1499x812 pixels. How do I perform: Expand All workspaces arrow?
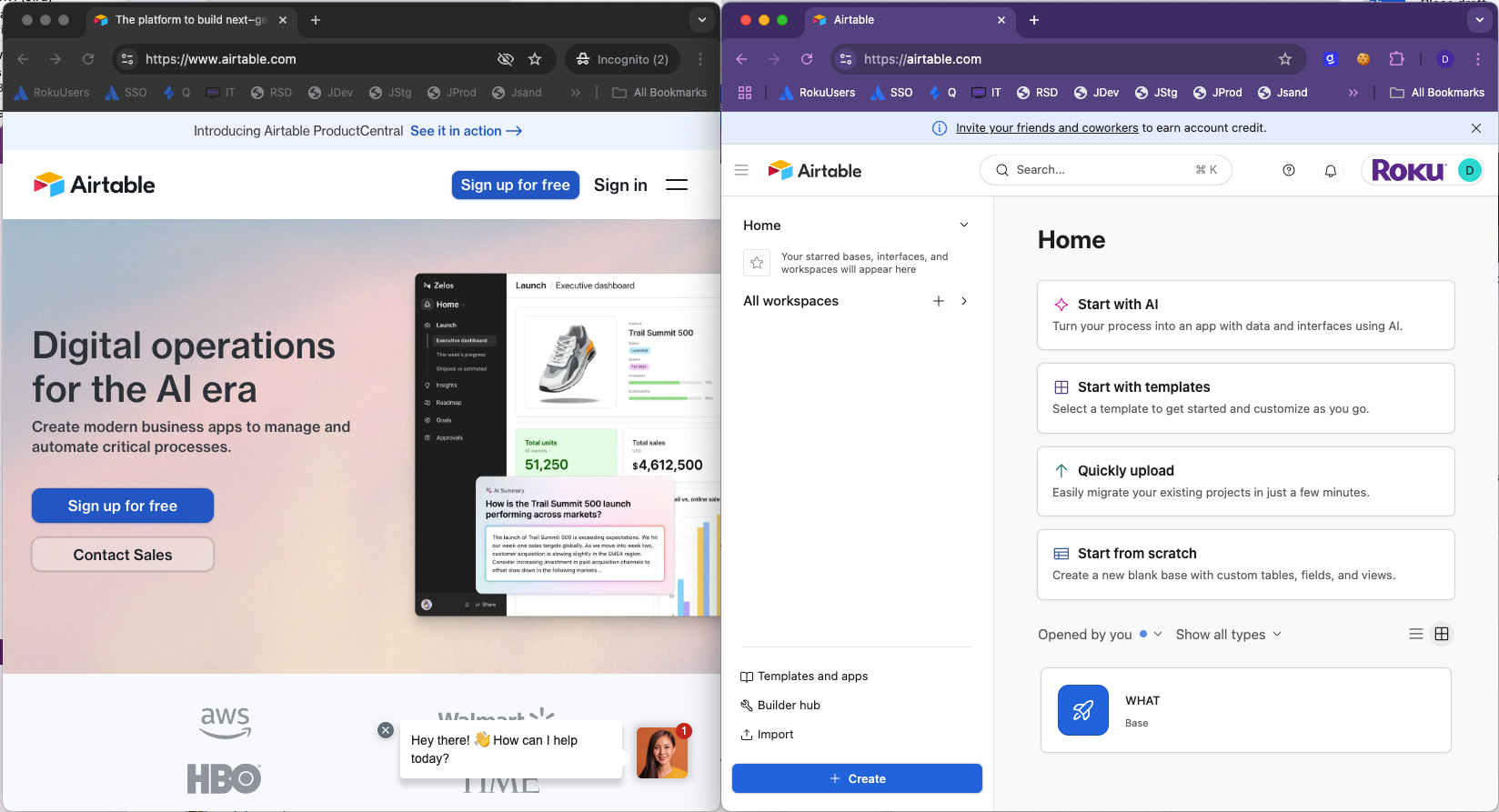pos(964,301)
